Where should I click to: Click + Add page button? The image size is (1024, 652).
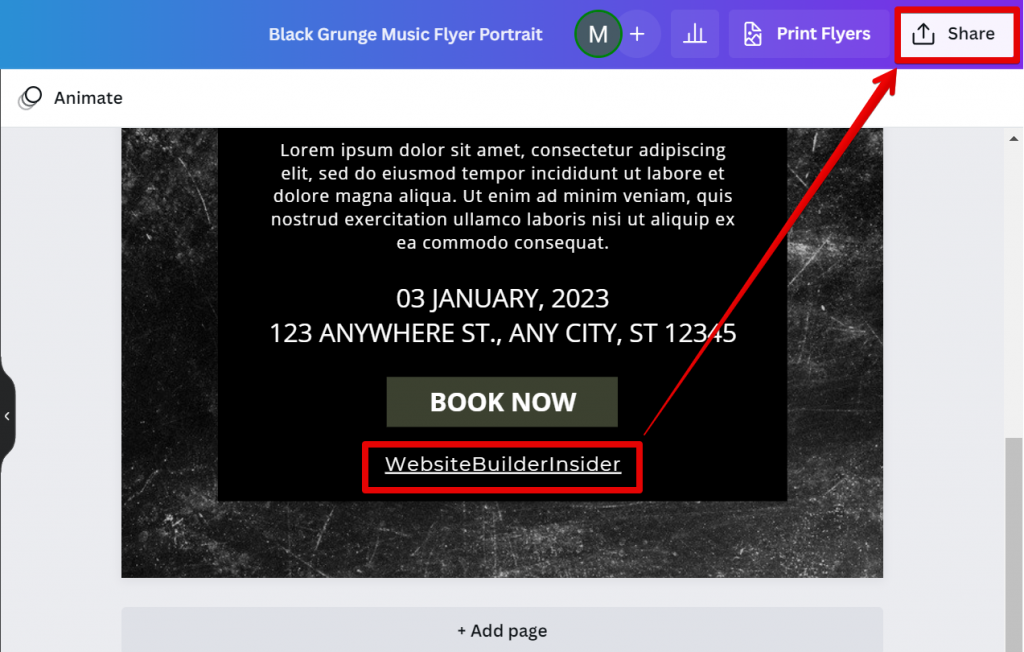[502, 630]
